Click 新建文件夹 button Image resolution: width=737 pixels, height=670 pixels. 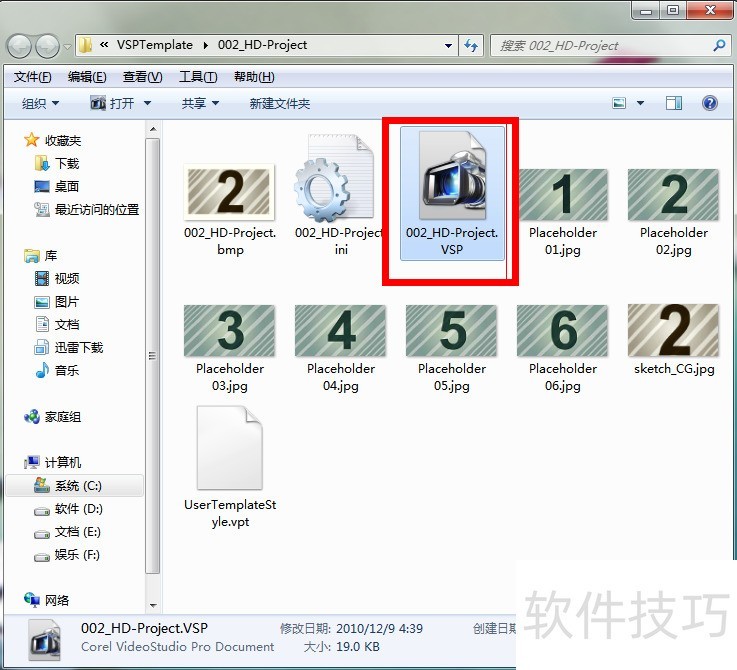coord(280,103)
